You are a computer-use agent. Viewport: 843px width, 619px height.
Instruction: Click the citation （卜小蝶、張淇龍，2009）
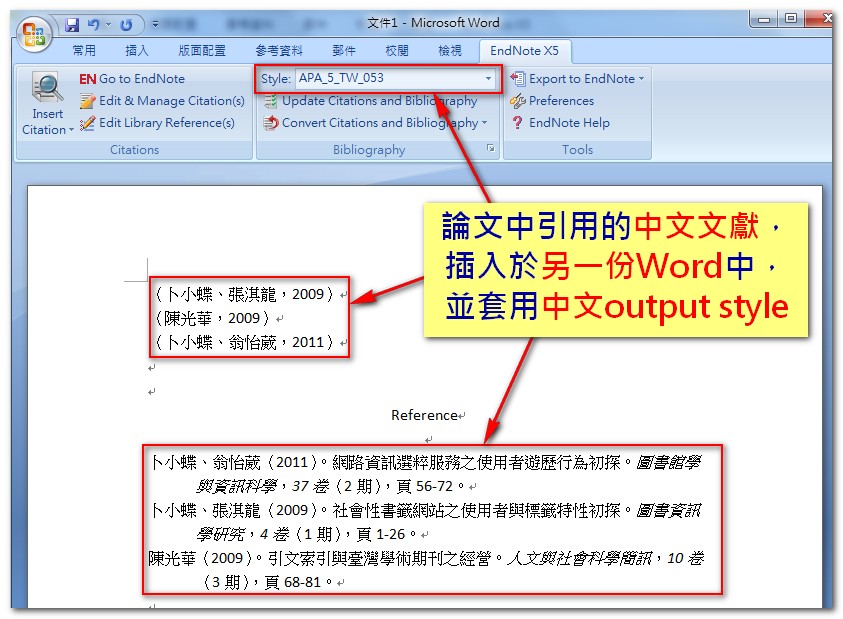coord(245,294)
